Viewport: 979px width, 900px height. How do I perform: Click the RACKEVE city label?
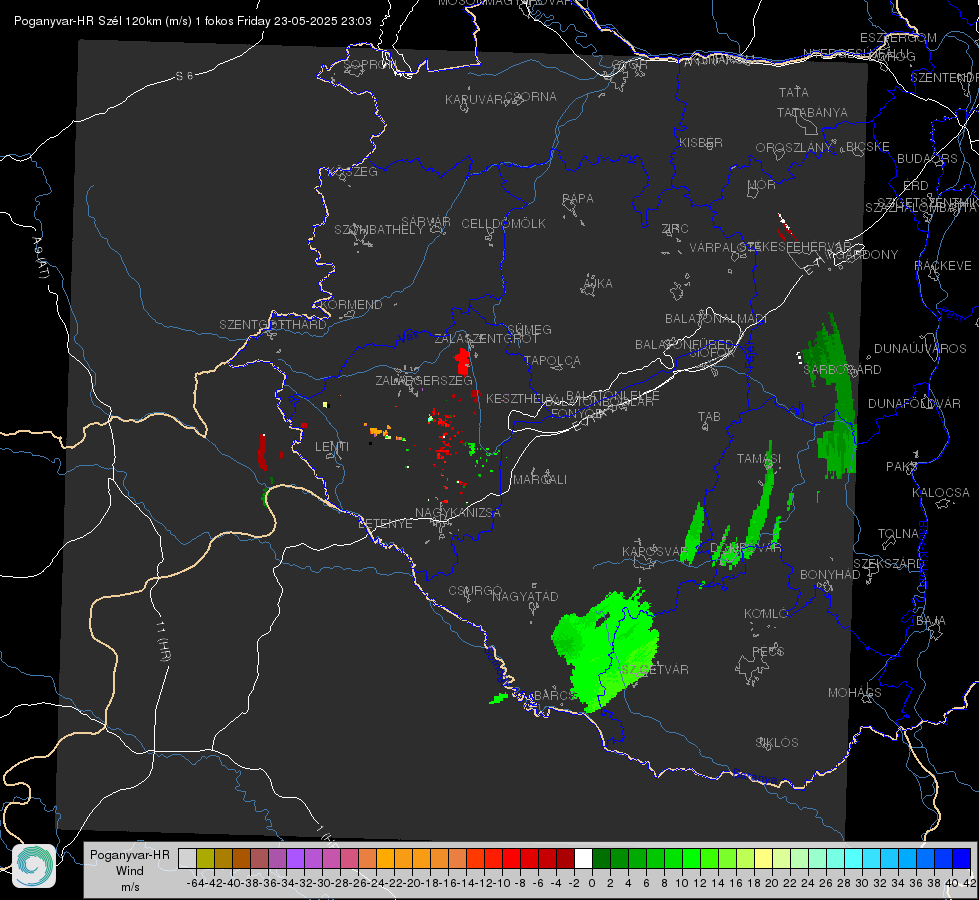pos(943,266)
